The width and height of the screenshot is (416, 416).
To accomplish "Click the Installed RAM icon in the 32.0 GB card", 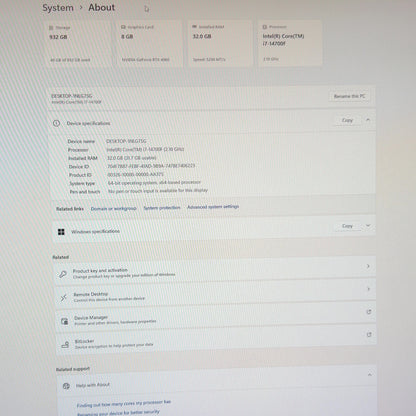I will (194, 27).
